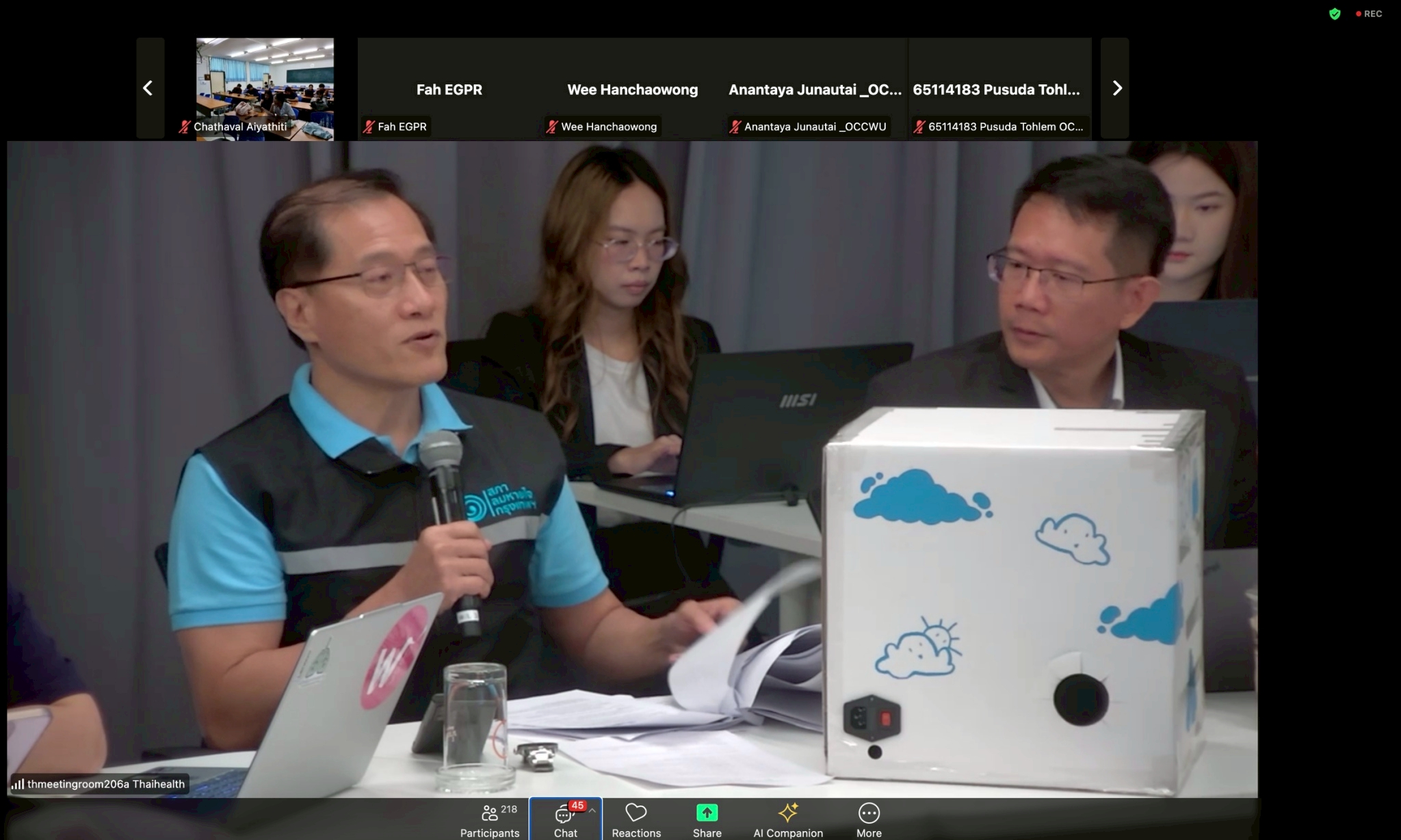This screenshot has width=1401, height=840.
Task: Click the REC recording indicator
Action: (1369, 14)
